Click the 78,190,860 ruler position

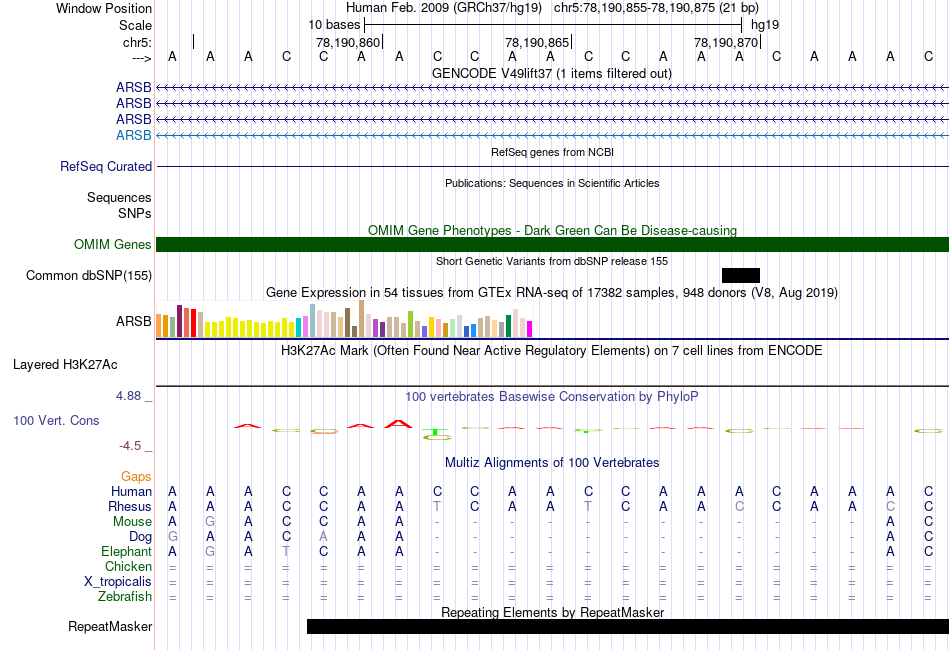[x=348, y=42]
